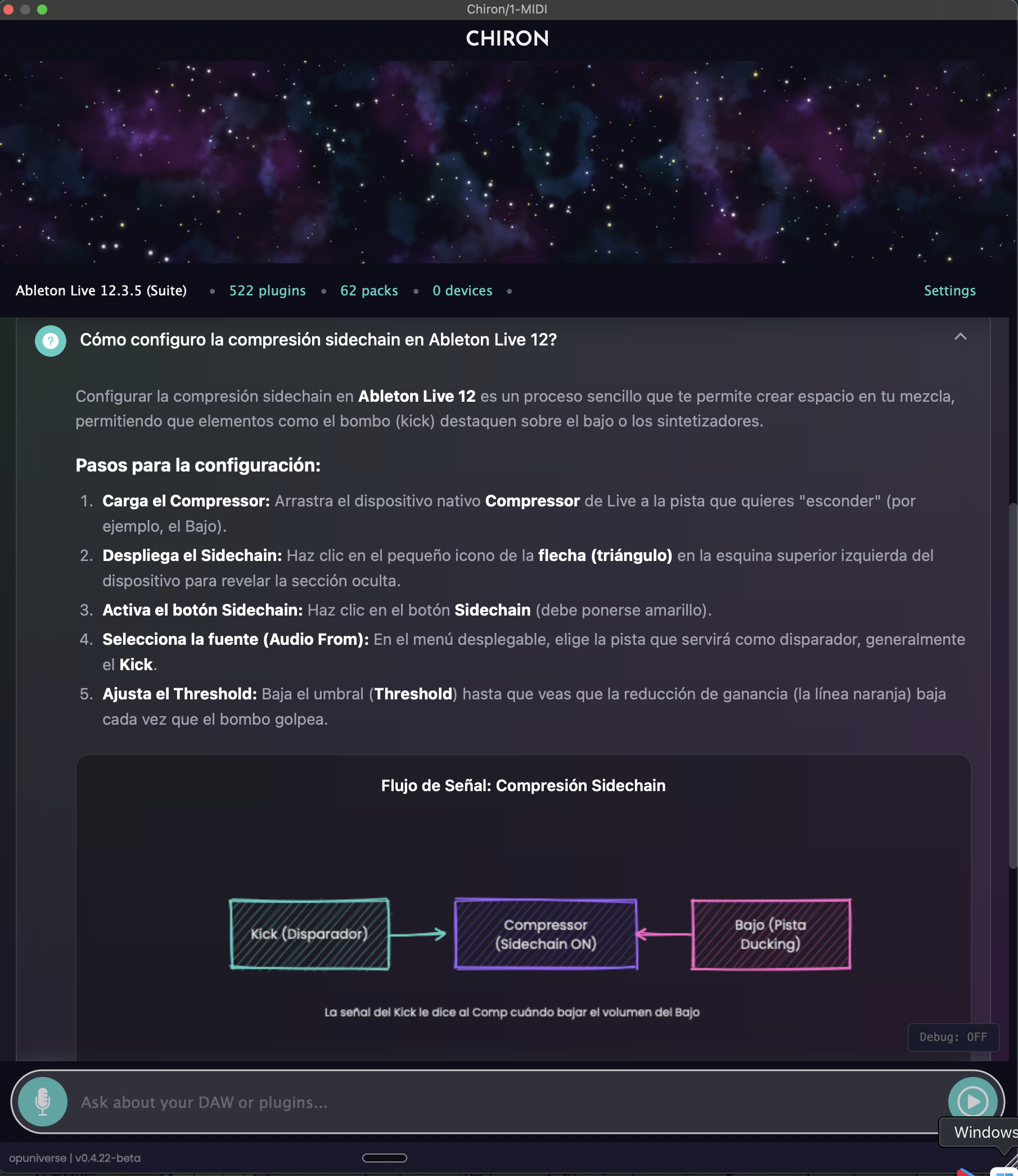This screenshot has height=1176, width=1018.
Task: Click the Windows tooltip label
Action: [983, 1132]
